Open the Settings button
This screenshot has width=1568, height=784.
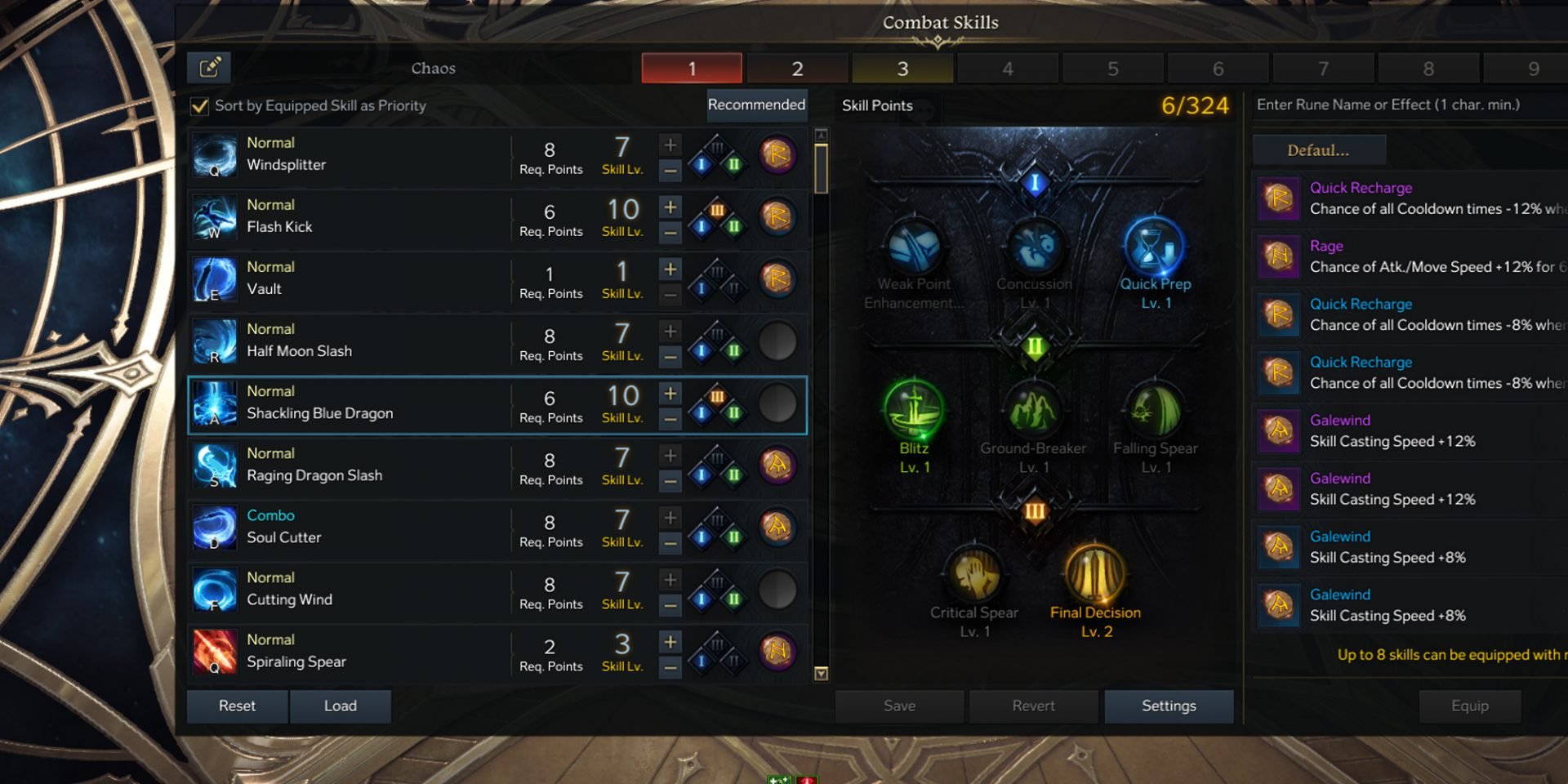coord(1169,706)
